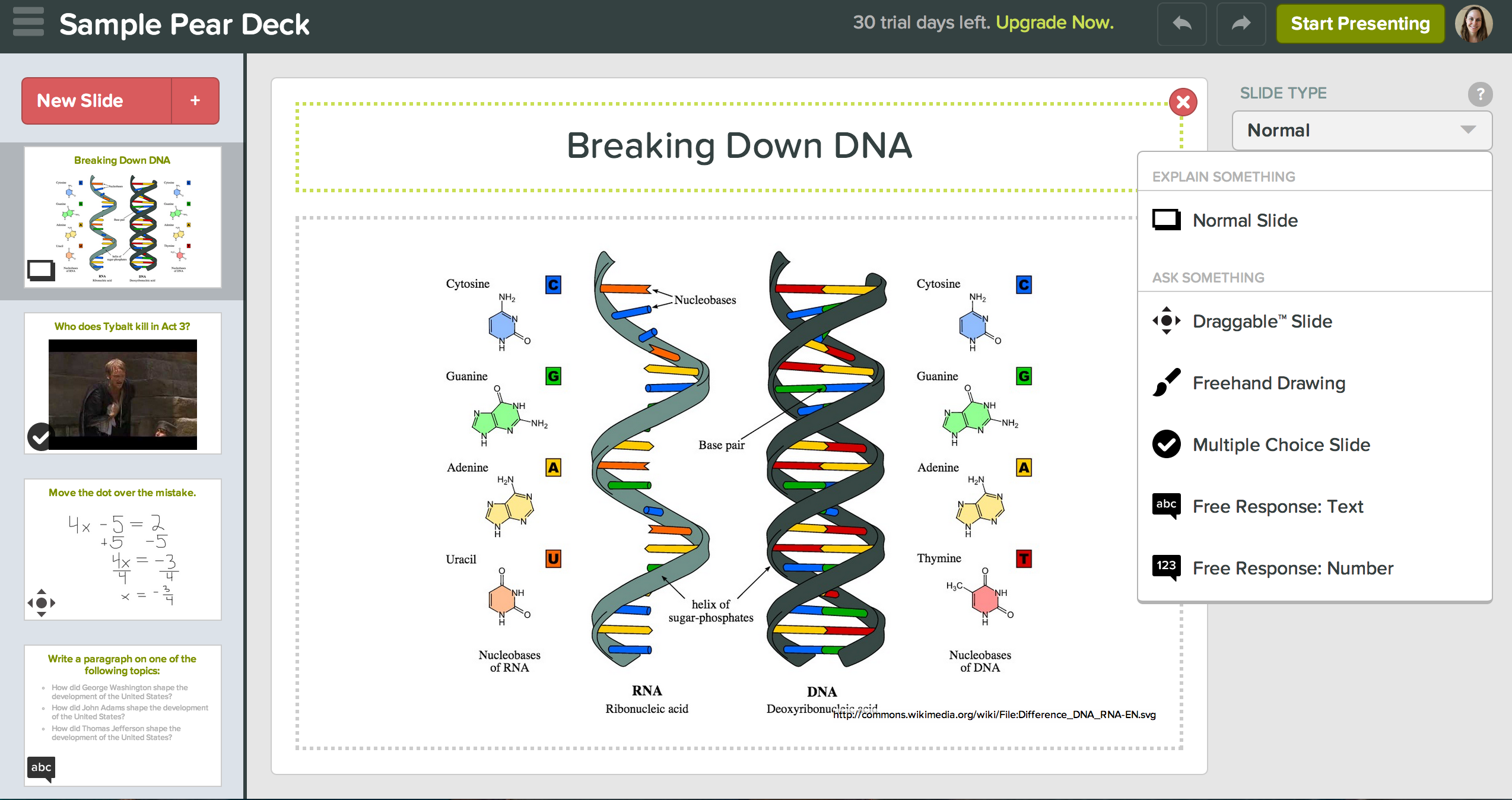This screenshot has height=800, width=1512.
Task: Pick Free Response: Number option
Action: click(1292, 569)
